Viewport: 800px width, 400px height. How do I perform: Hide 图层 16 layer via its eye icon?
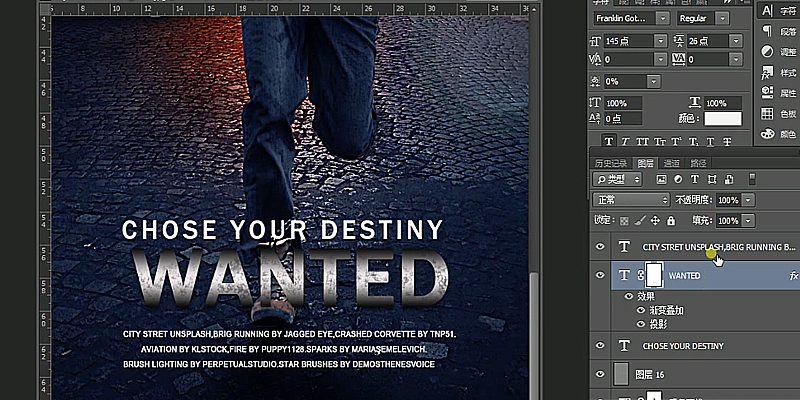coord(600,374)
